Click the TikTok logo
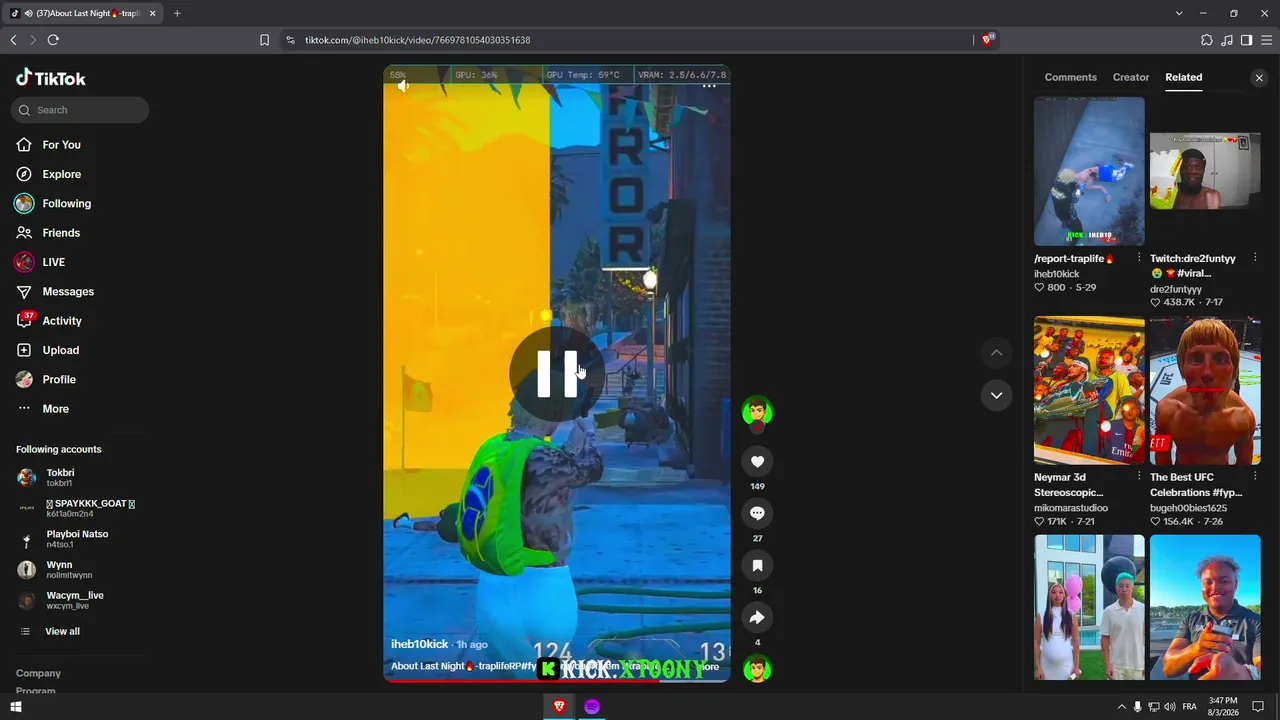Viewport: 1280px width, 720px height. [x=51, y=78]
